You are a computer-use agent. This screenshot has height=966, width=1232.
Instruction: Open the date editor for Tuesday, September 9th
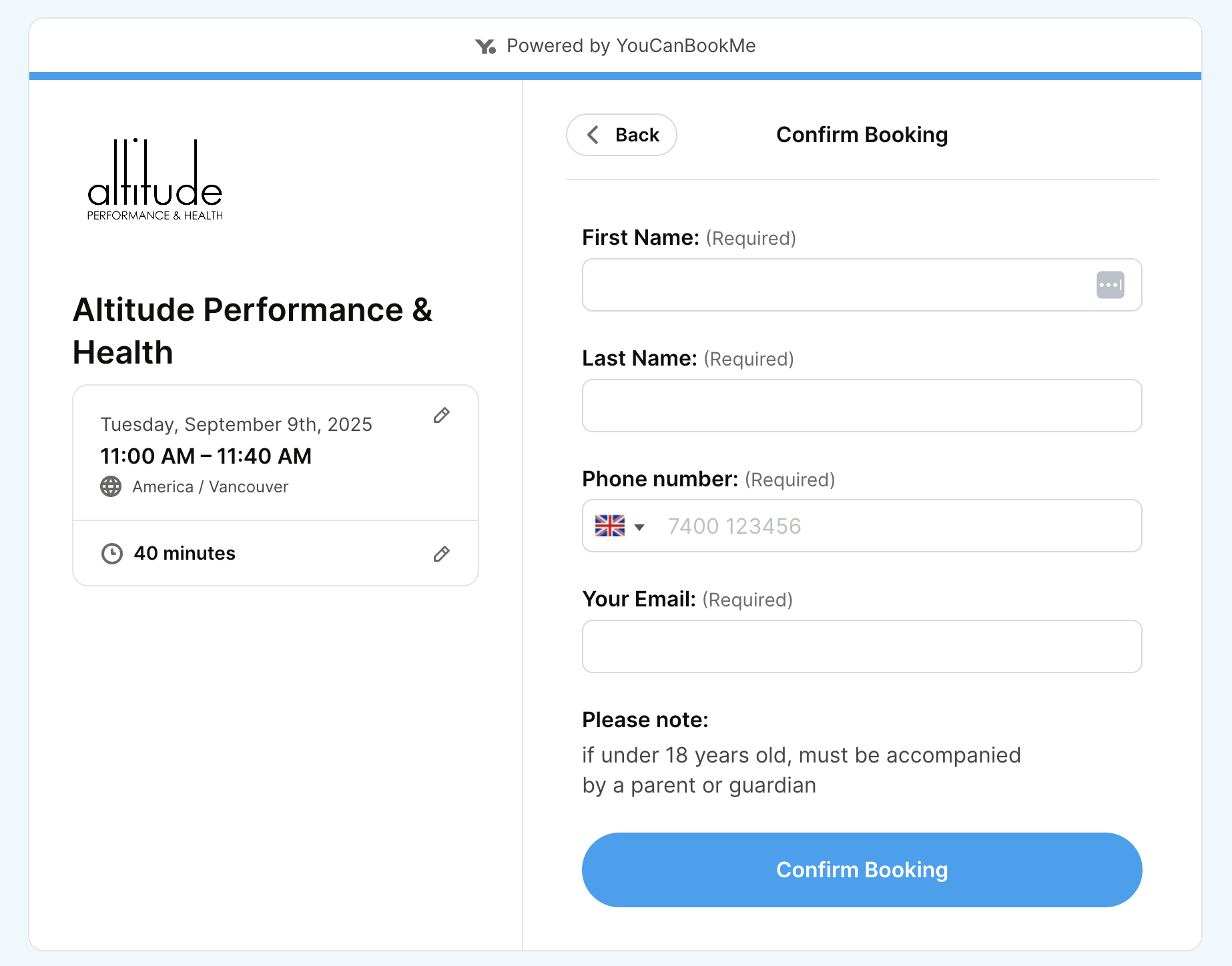[x=441, y=416]
